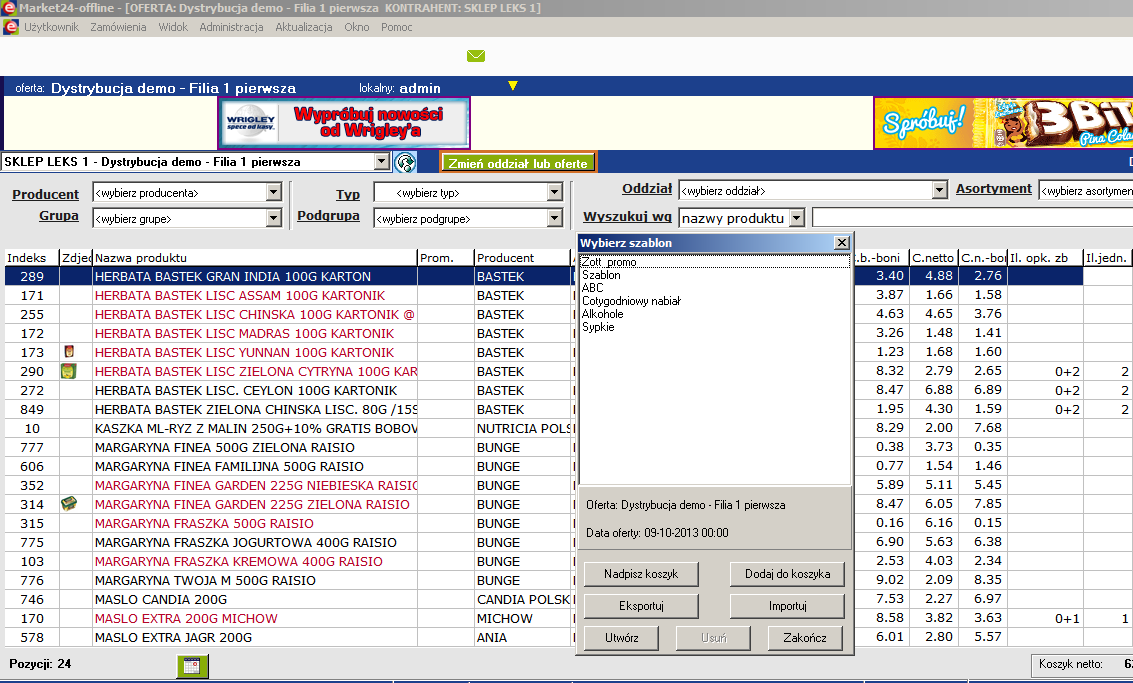Open photo icon for MARGARYNA FINEA GARDEN ZIELONA

point(69,504)
